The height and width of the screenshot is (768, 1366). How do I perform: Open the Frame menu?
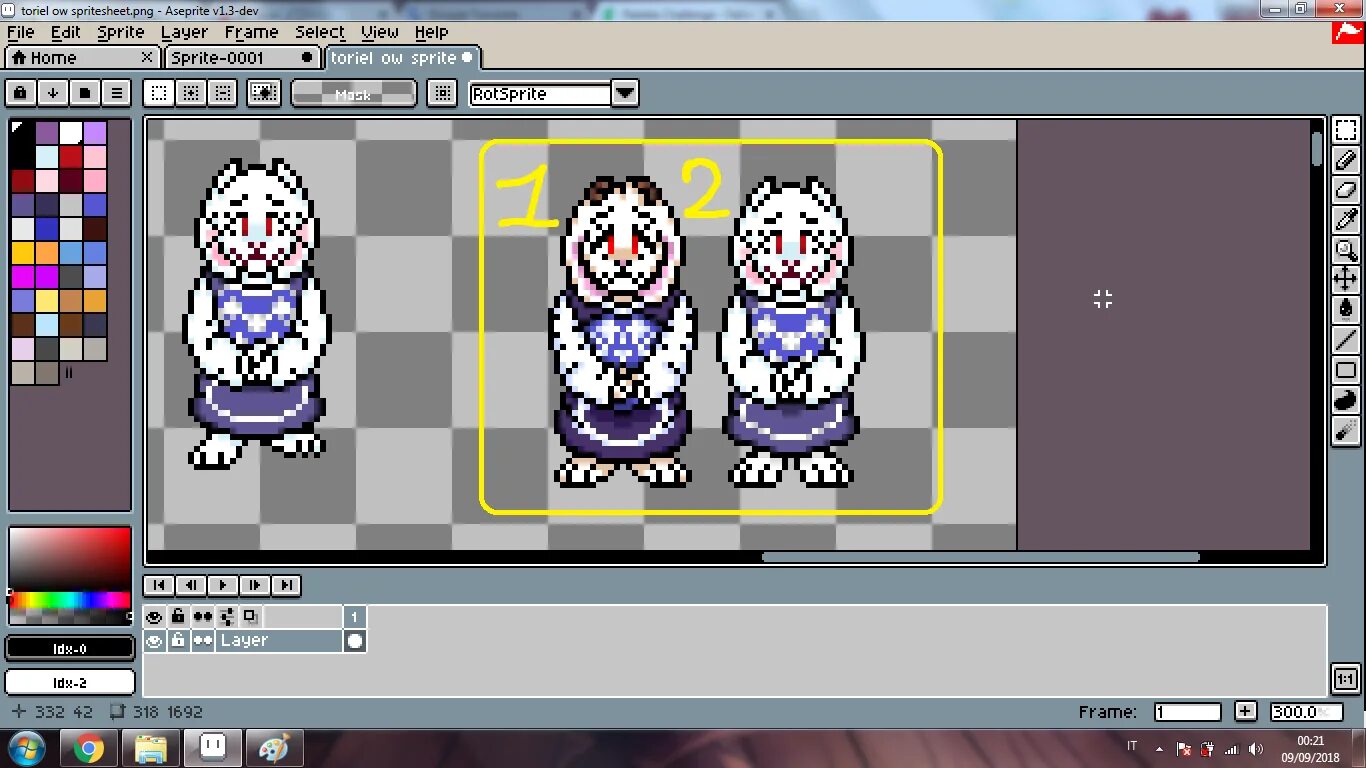pyautogui.click(x=250, y=32)
